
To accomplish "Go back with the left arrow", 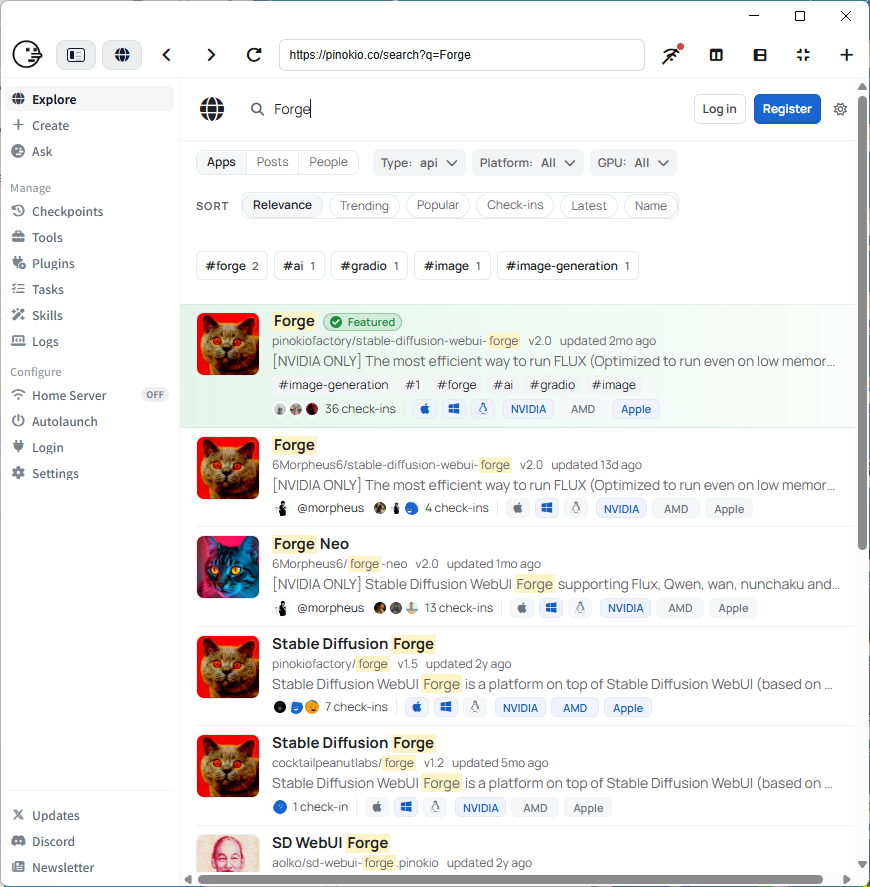I will pos(167,55).
